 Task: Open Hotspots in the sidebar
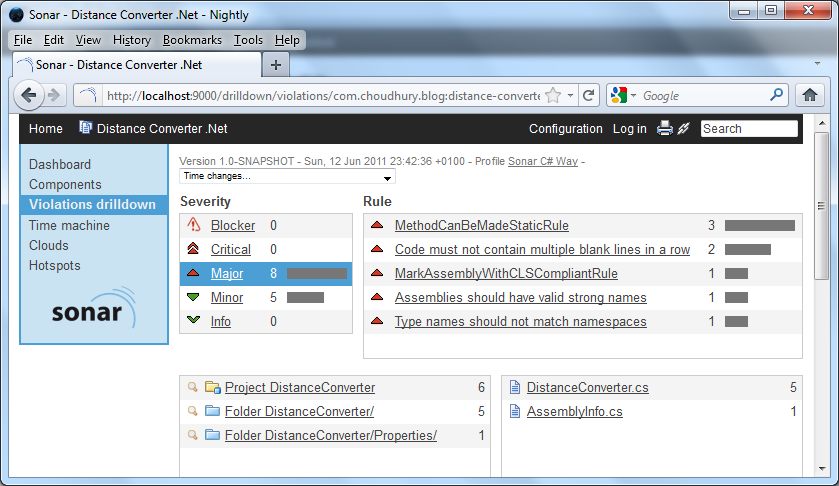pyautogui.click(x=55, y=265)
